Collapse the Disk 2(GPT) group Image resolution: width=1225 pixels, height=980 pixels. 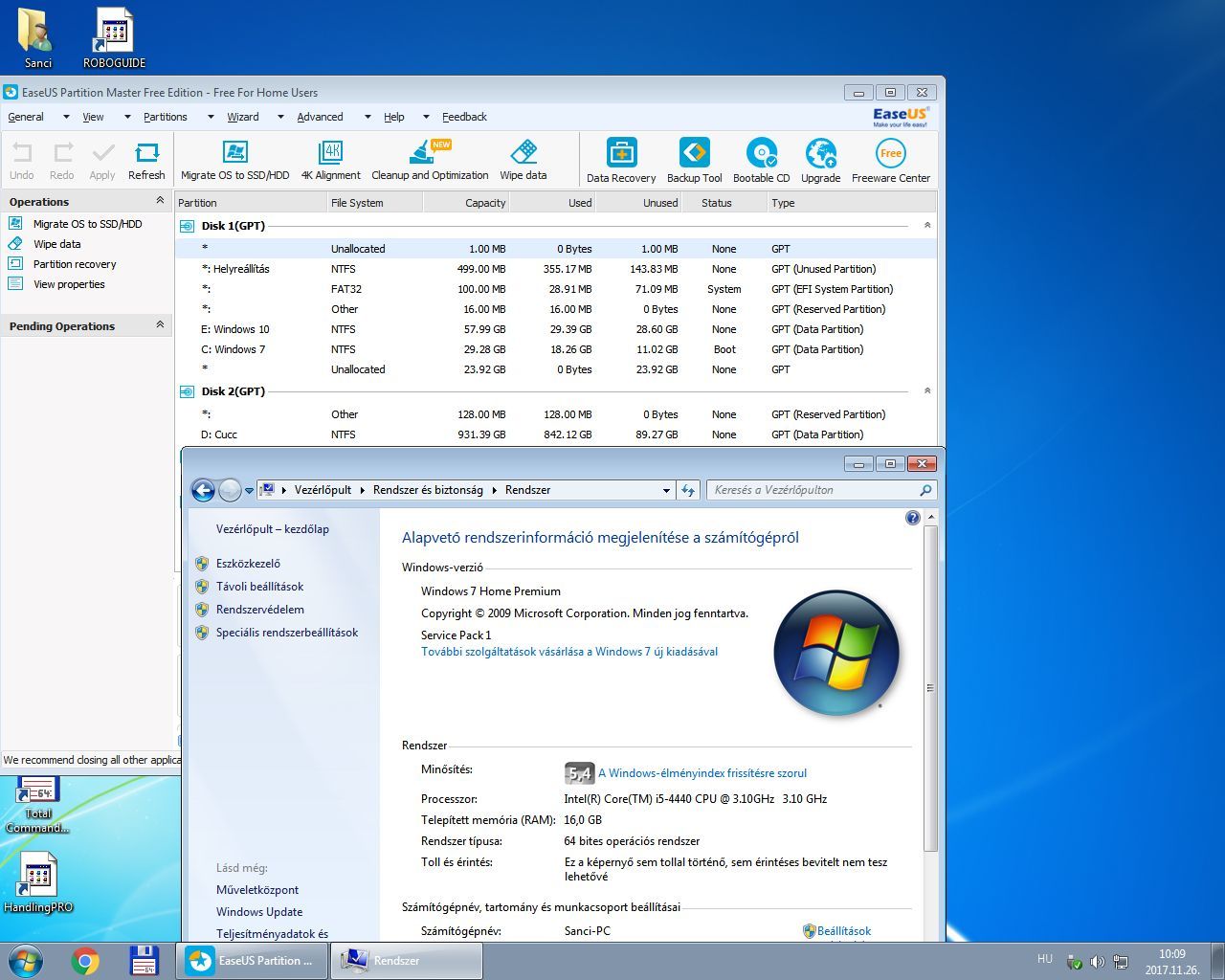point(926,390)
